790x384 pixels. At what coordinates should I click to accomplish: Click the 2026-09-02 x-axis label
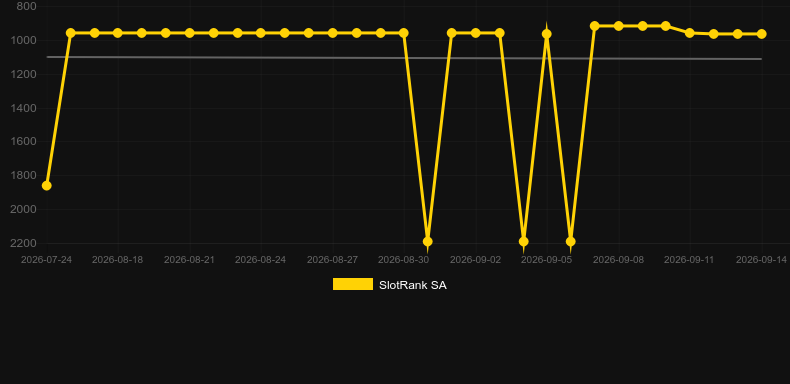(x=475, y=260)
